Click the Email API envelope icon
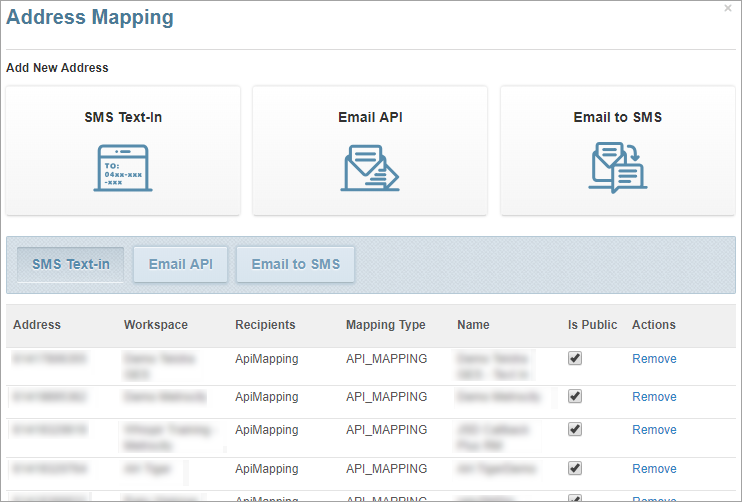 (370, 168)
